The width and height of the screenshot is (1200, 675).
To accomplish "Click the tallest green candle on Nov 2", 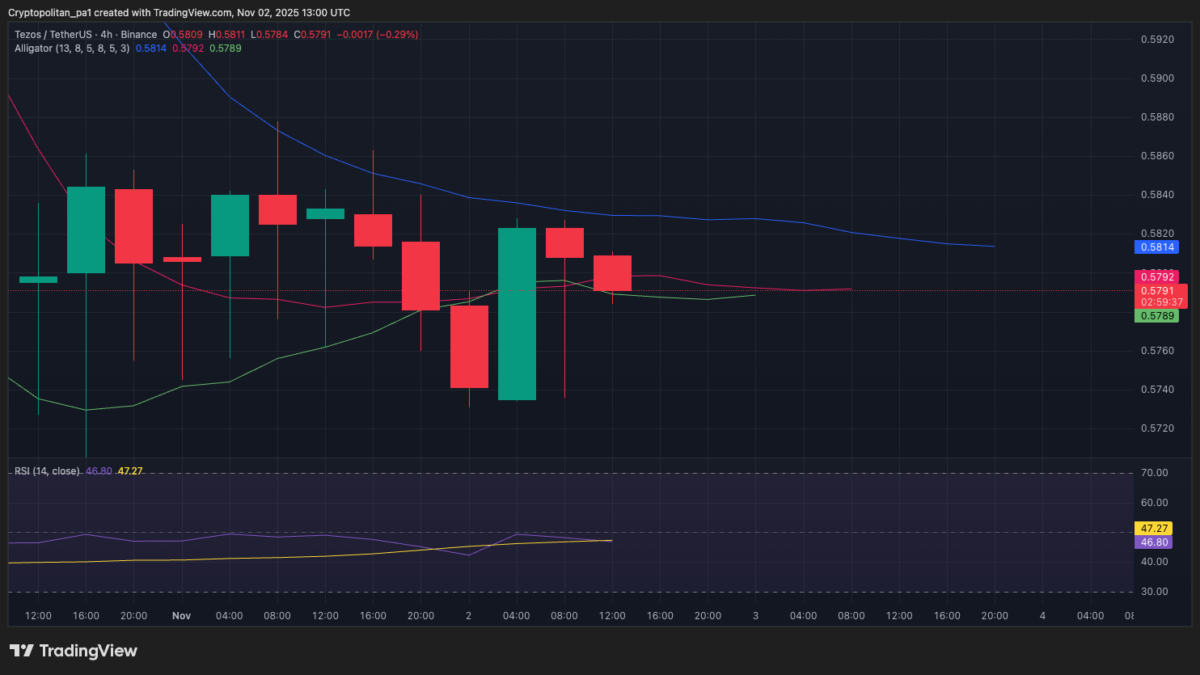I will [x=517, y=314].
